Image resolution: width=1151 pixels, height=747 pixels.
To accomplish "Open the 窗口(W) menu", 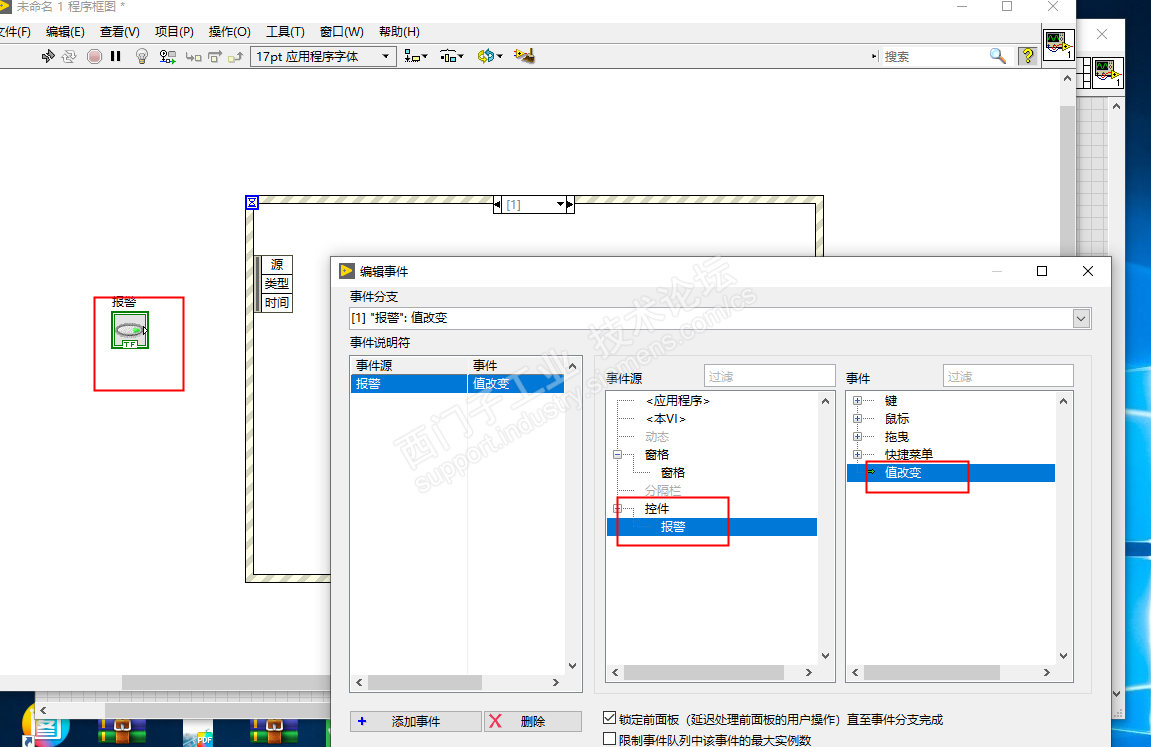I will (x=341, y=32).
